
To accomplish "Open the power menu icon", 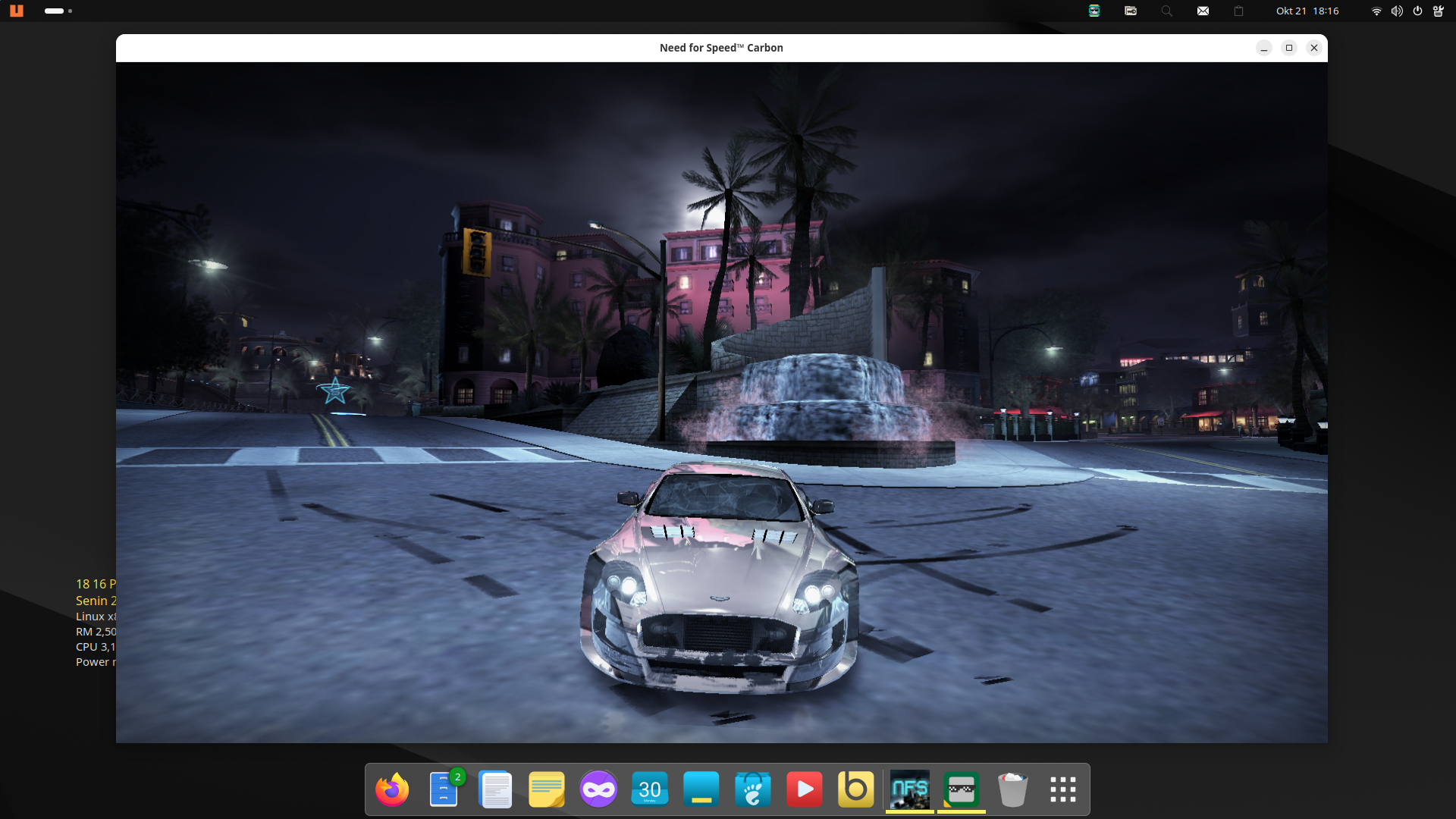I will tap(1417, 11).
